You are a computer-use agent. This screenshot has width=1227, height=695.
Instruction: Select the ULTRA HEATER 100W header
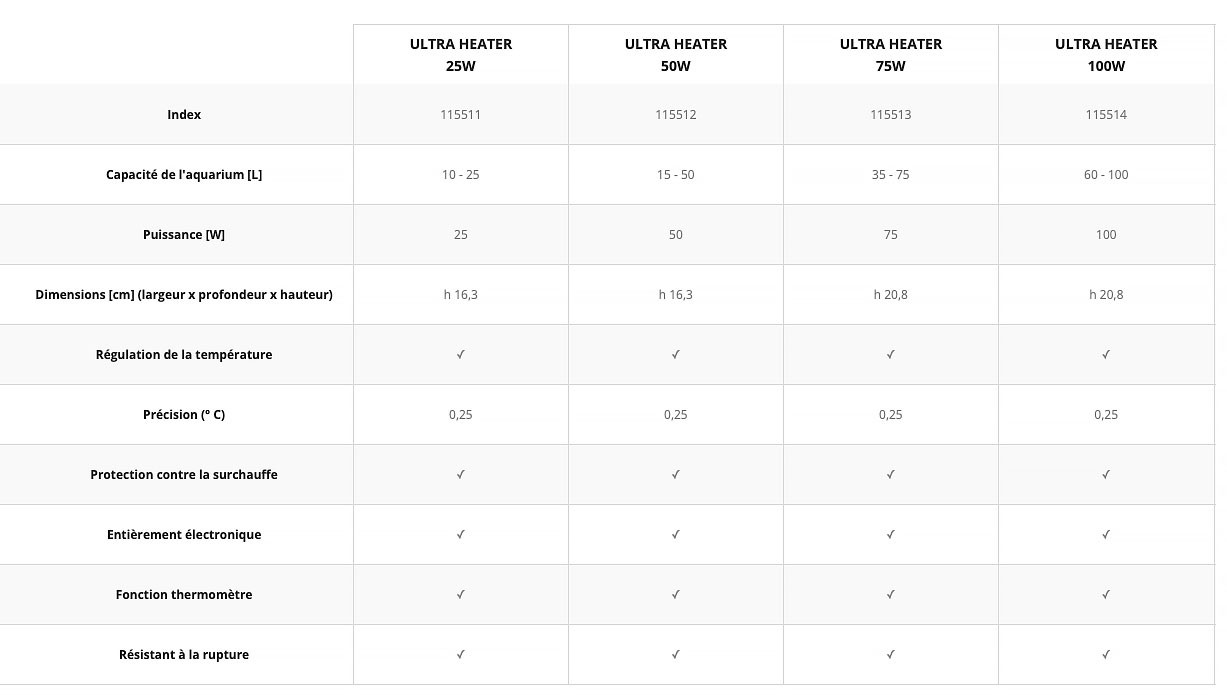[1106, 55]
